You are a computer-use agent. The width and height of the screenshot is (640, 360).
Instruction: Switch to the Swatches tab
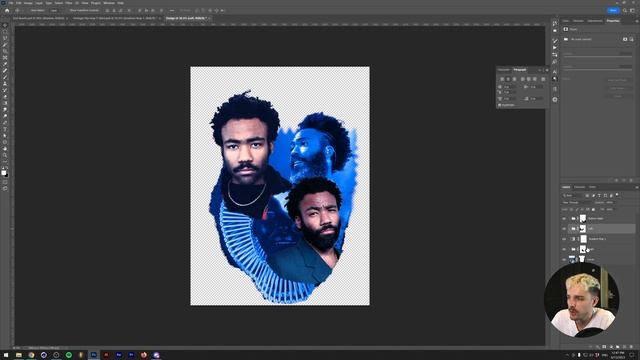pos(578,21)
